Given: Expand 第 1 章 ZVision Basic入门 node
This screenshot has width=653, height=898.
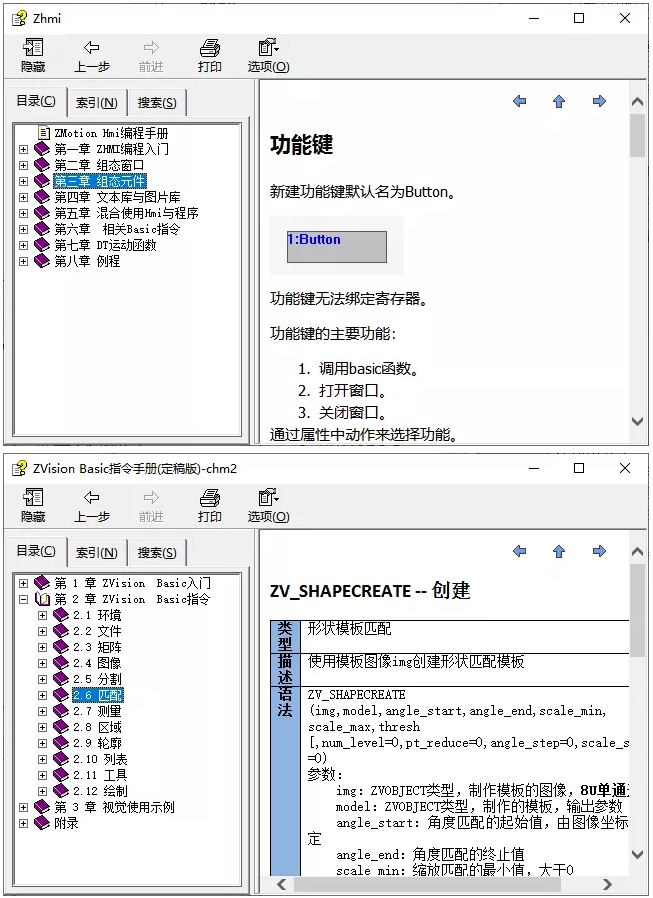Looking at the screenshot, I should click(x=23, y=584).
